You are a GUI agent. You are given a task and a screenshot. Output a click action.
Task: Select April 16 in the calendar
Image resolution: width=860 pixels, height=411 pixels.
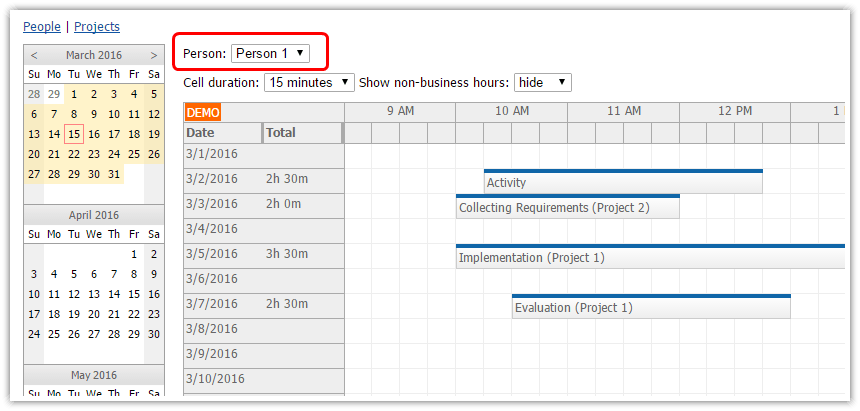pyautogui.click(x=154, y=294)
